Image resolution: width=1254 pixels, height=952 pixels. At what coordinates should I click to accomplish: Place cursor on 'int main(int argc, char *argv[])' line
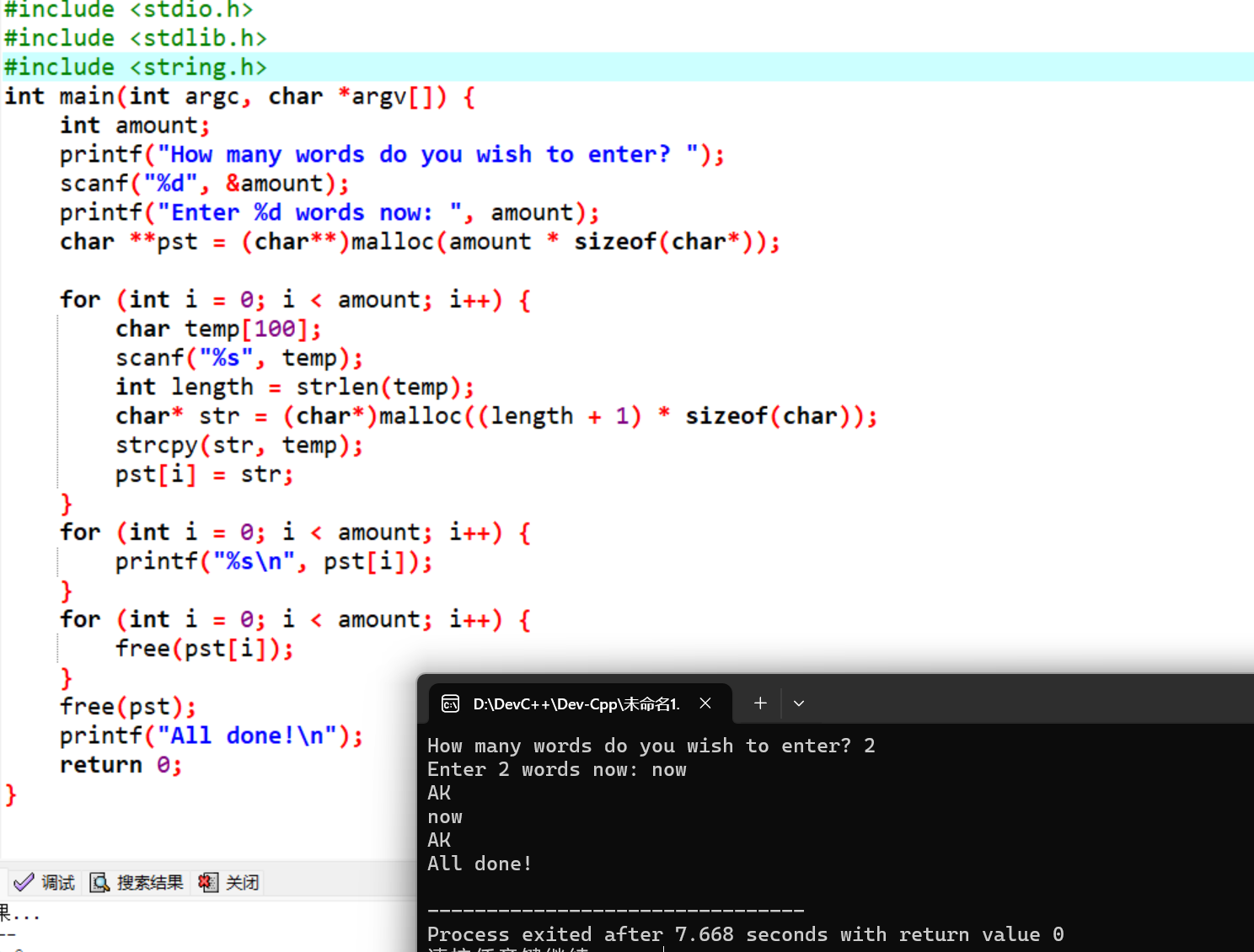240,96
